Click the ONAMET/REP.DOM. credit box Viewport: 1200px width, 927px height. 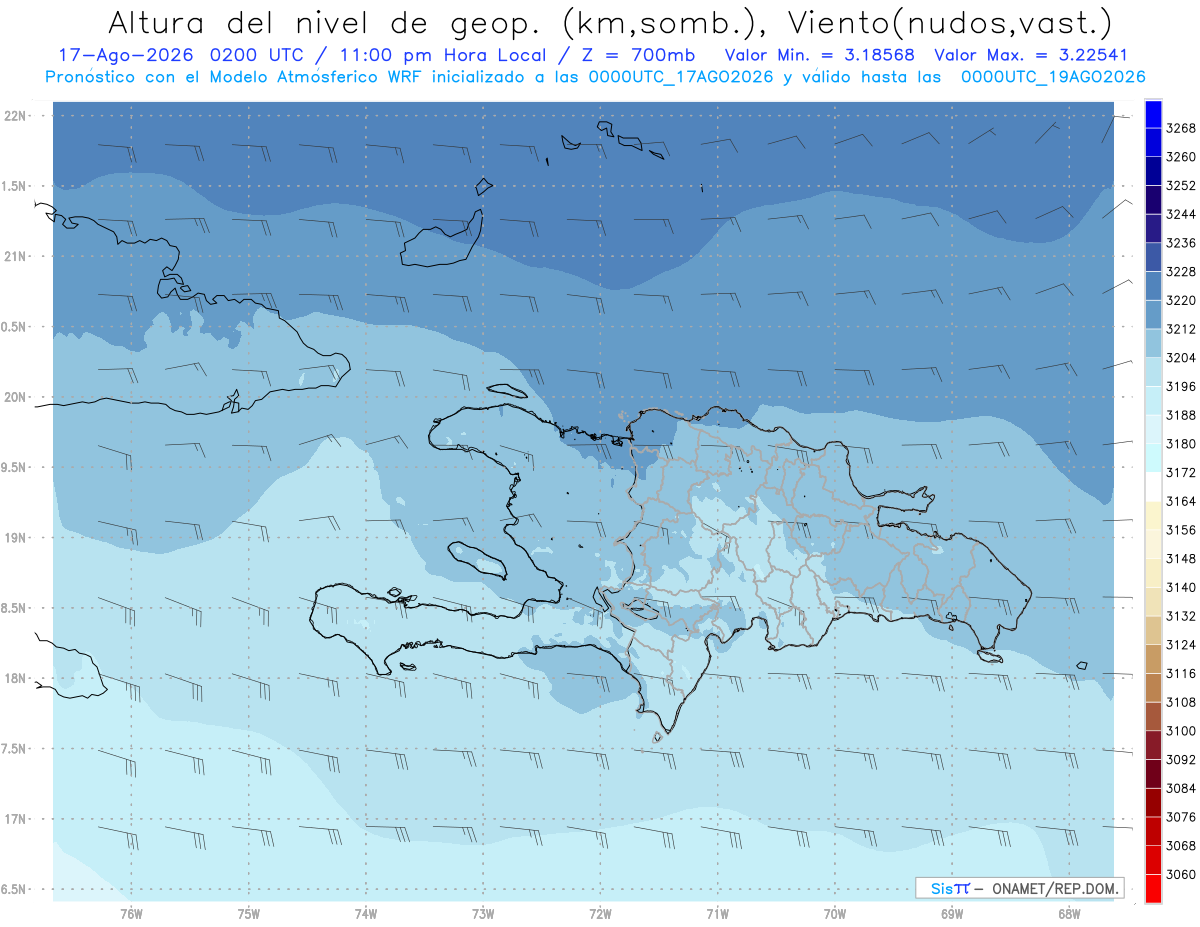click(x=1020, y=888)
